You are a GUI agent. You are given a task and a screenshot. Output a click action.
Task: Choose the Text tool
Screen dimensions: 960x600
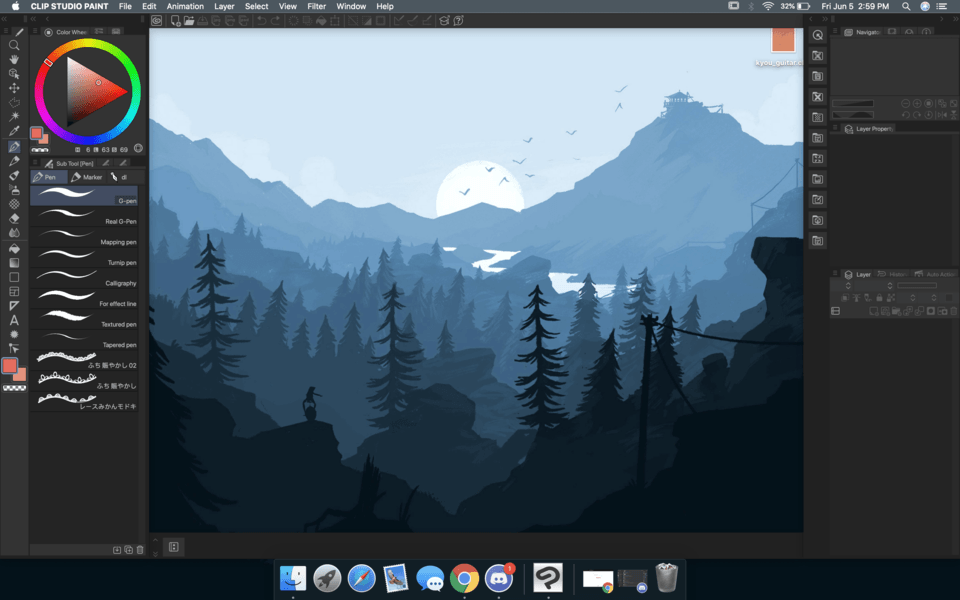pos(14,320)
